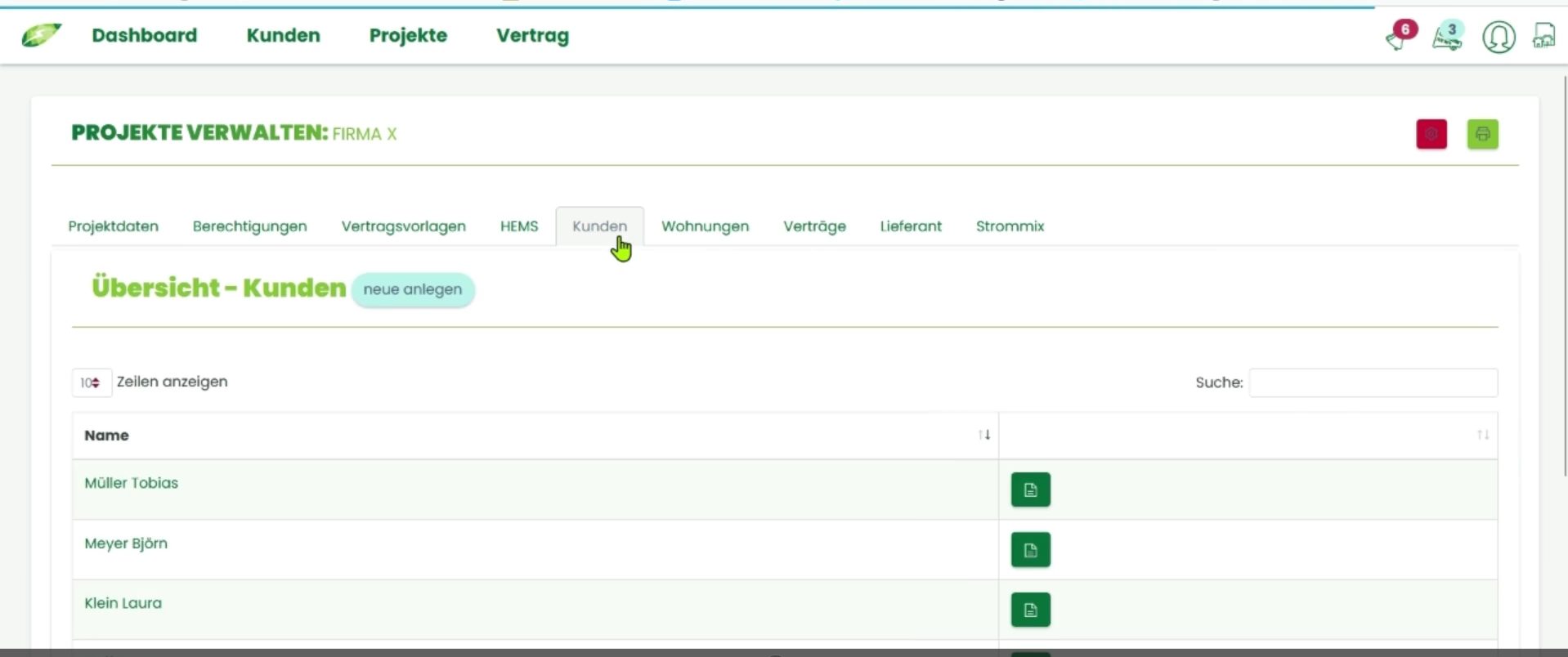Open Kunden in the top navigation

point(284,35)
